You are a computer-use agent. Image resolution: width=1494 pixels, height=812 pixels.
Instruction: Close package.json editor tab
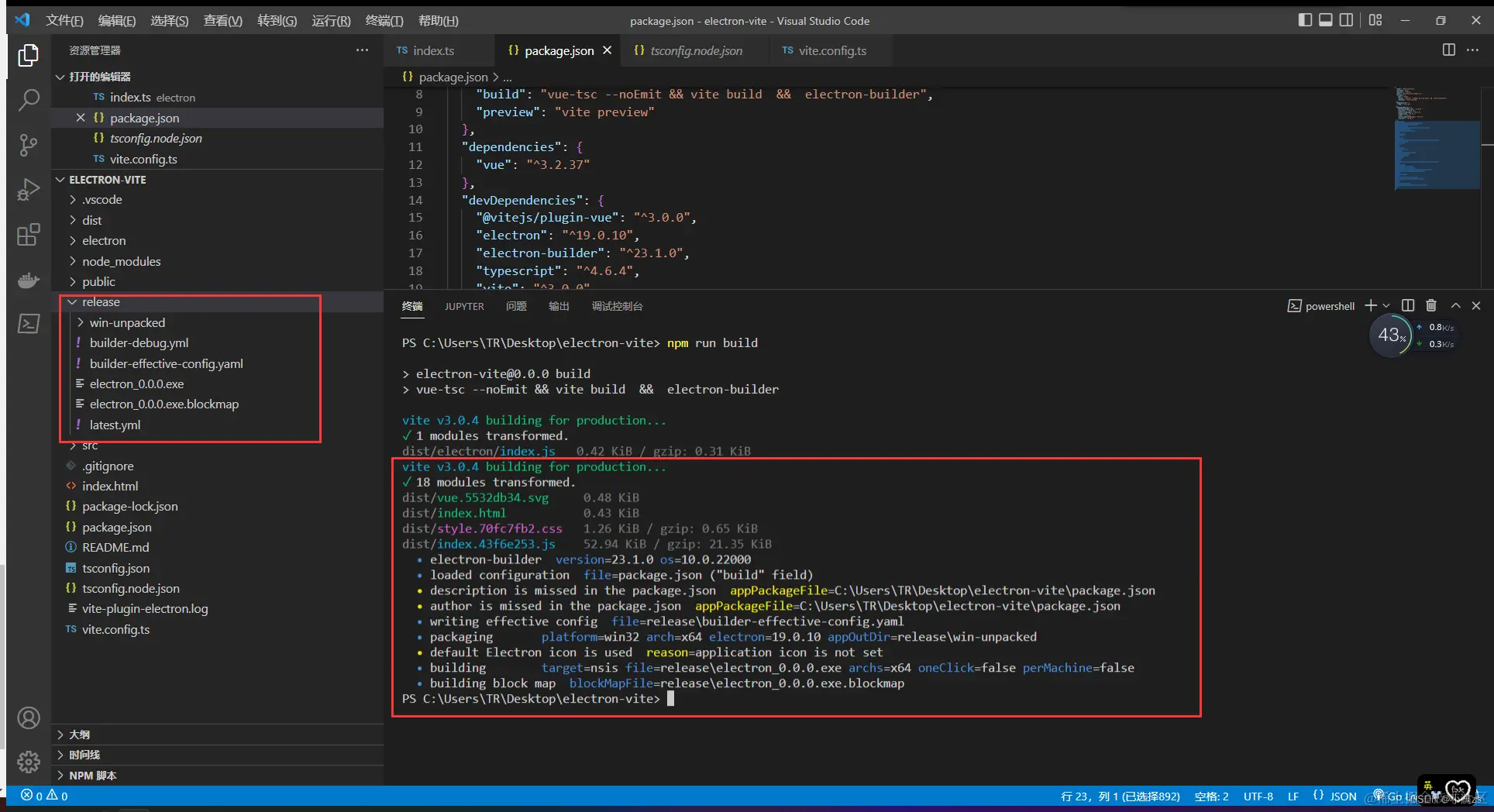(608, 50)
